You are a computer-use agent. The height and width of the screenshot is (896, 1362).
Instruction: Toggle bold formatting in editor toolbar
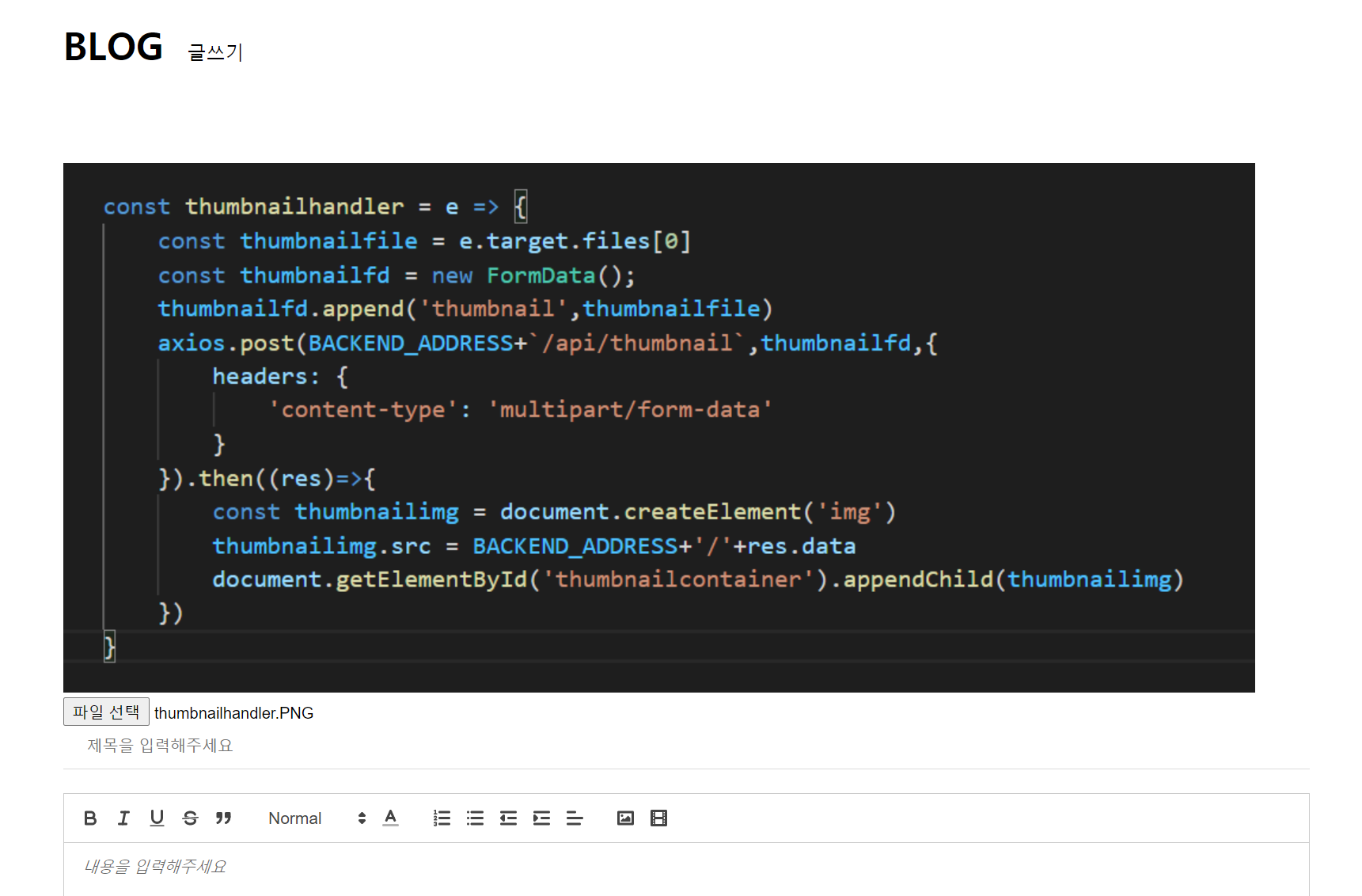pos(90,818)
